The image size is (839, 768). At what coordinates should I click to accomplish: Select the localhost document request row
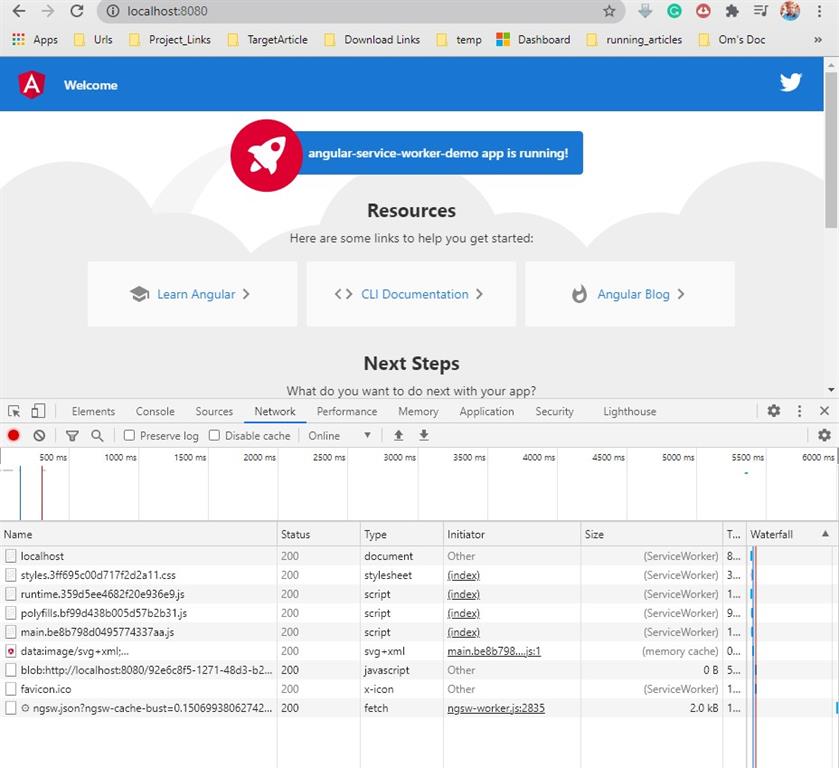click(x=372, y=556)
